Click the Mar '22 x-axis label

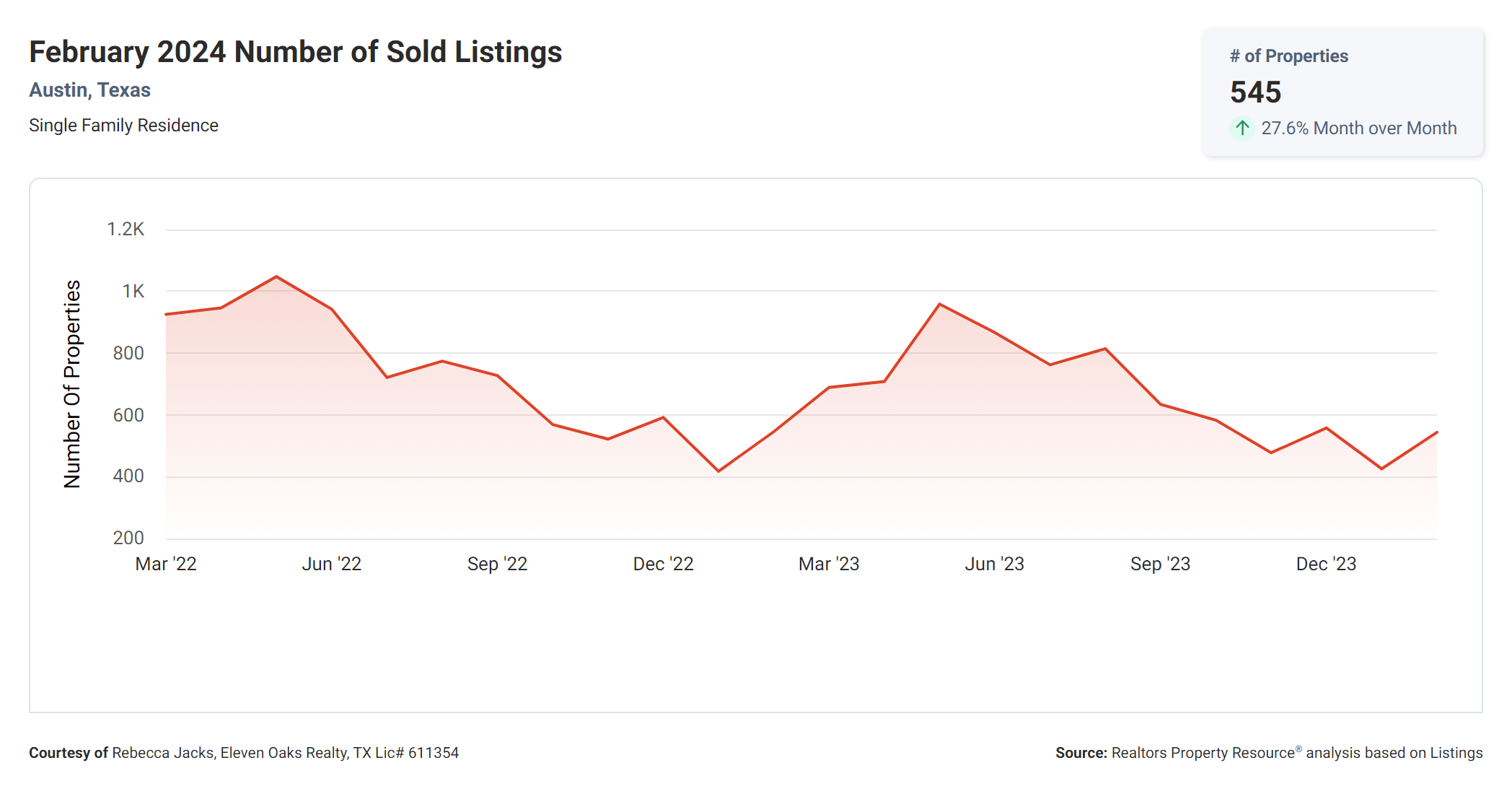(166, 564)
